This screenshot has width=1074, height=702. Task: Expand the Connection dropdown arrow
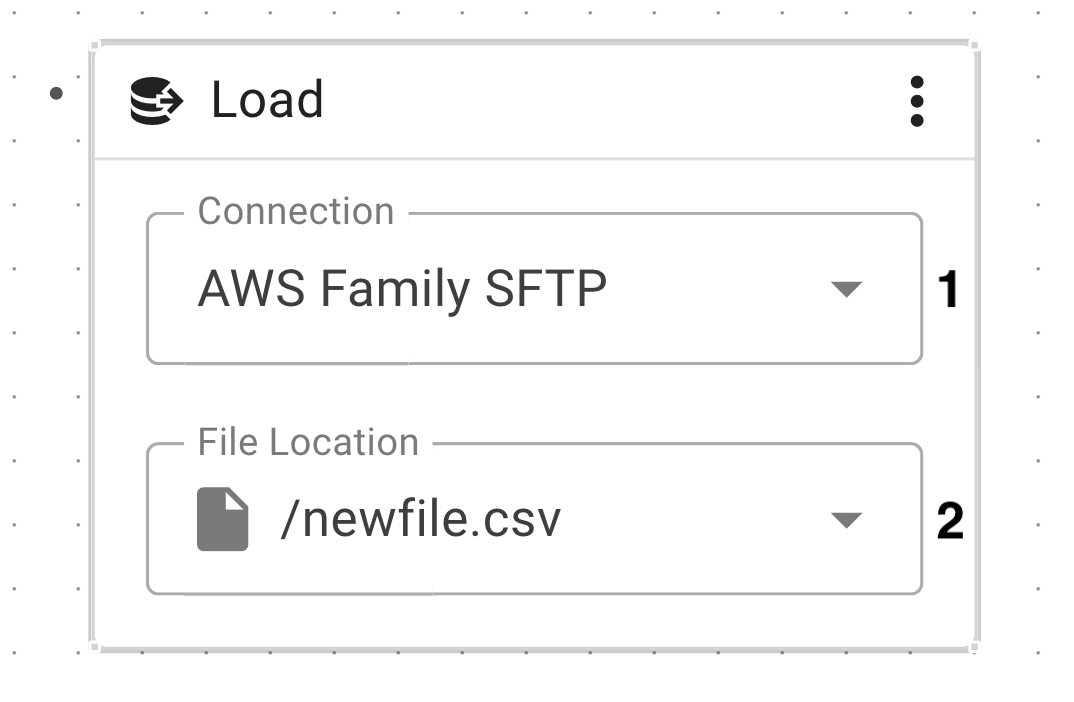coord(846,289)
